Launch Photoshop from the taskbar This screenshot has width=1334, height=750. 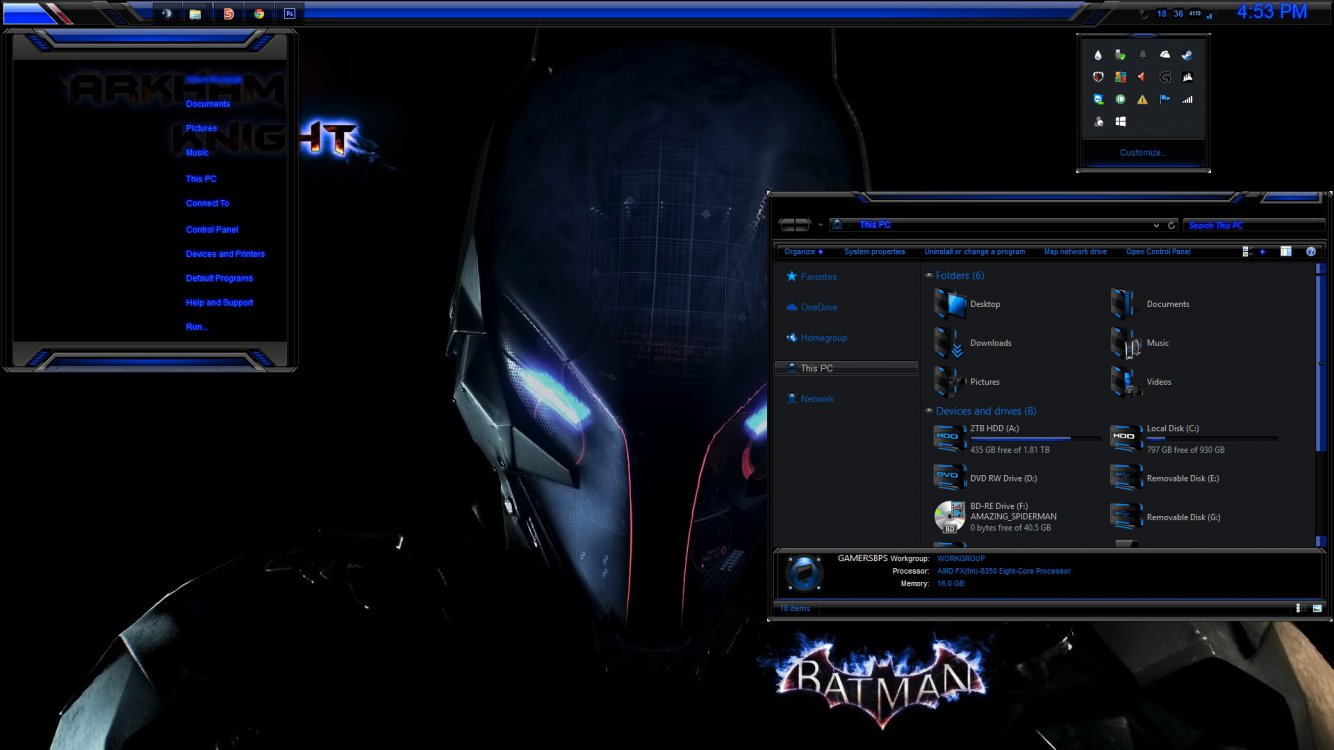pyautogui.click(x=290, y=13)
